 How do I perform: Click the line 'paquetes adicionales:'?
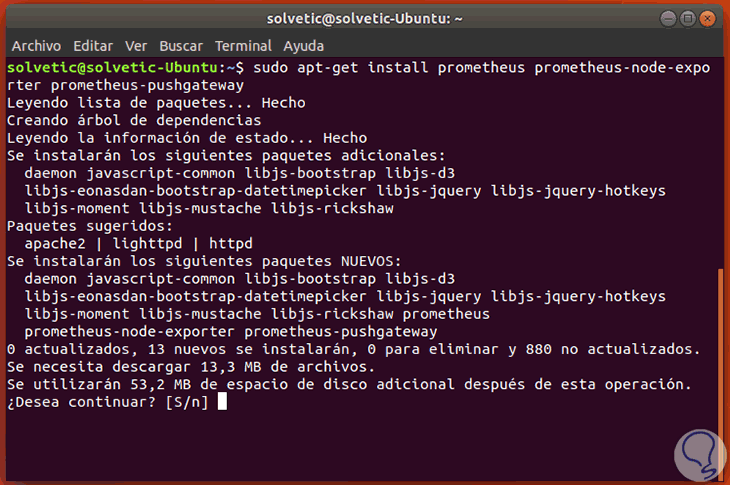point(226,155)
